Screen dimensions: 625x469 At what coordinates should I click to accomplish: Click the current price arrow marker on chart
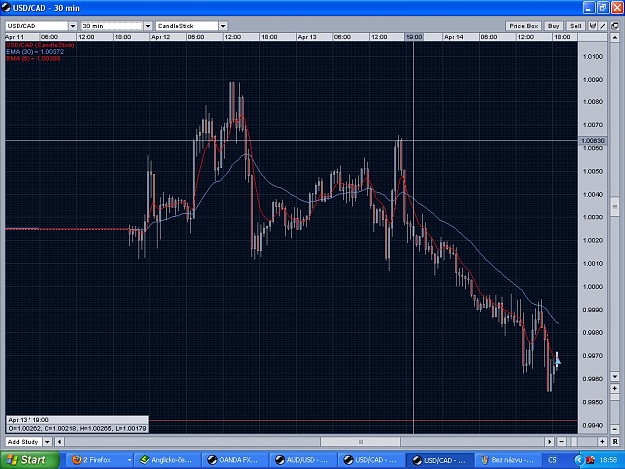click(558, 361)
